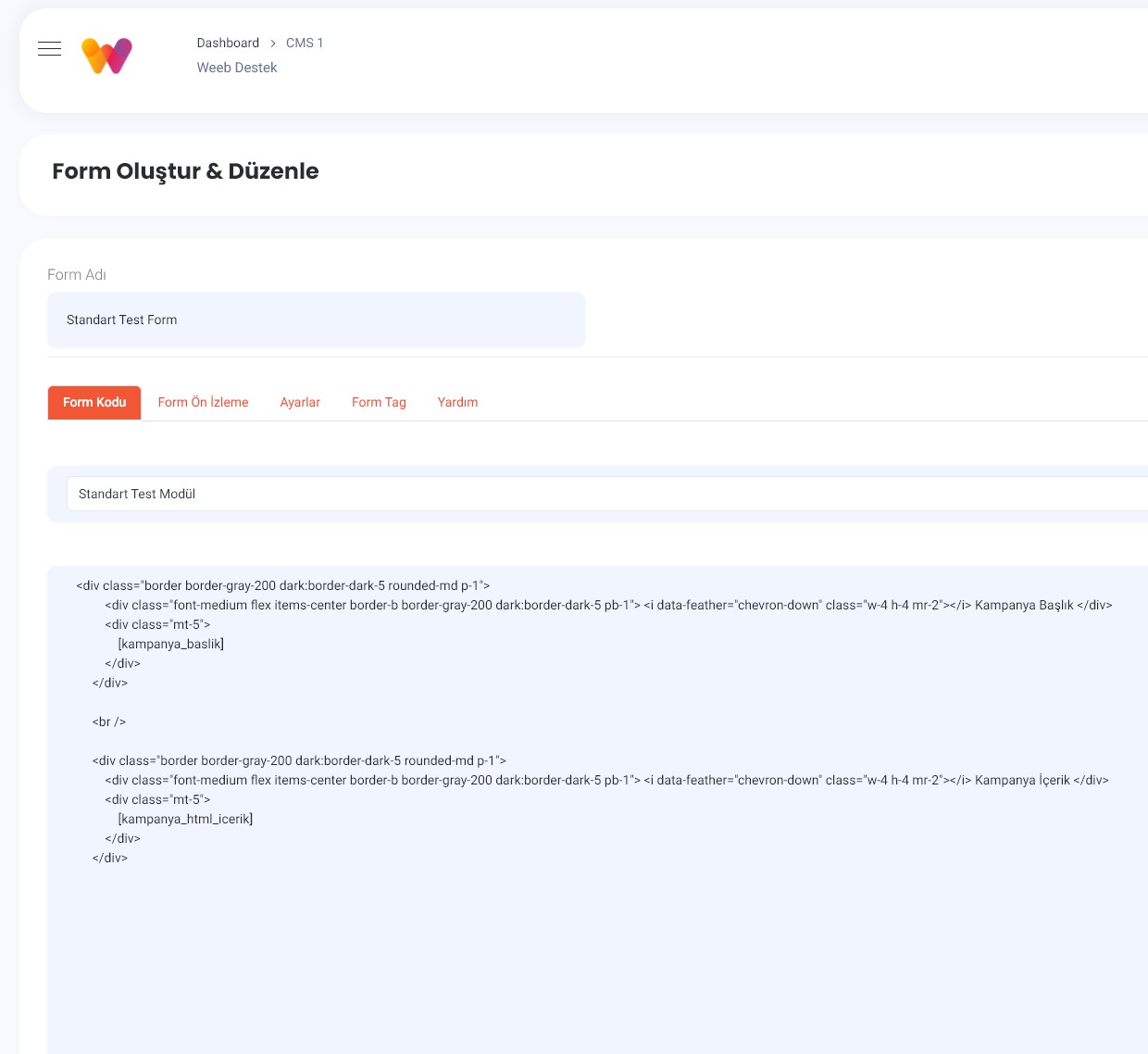Image resolution: width=1148 pixels, height=1054 pixels.
Task: Click Kampanya İçerik text in code
Action: tap(1022, 781)
